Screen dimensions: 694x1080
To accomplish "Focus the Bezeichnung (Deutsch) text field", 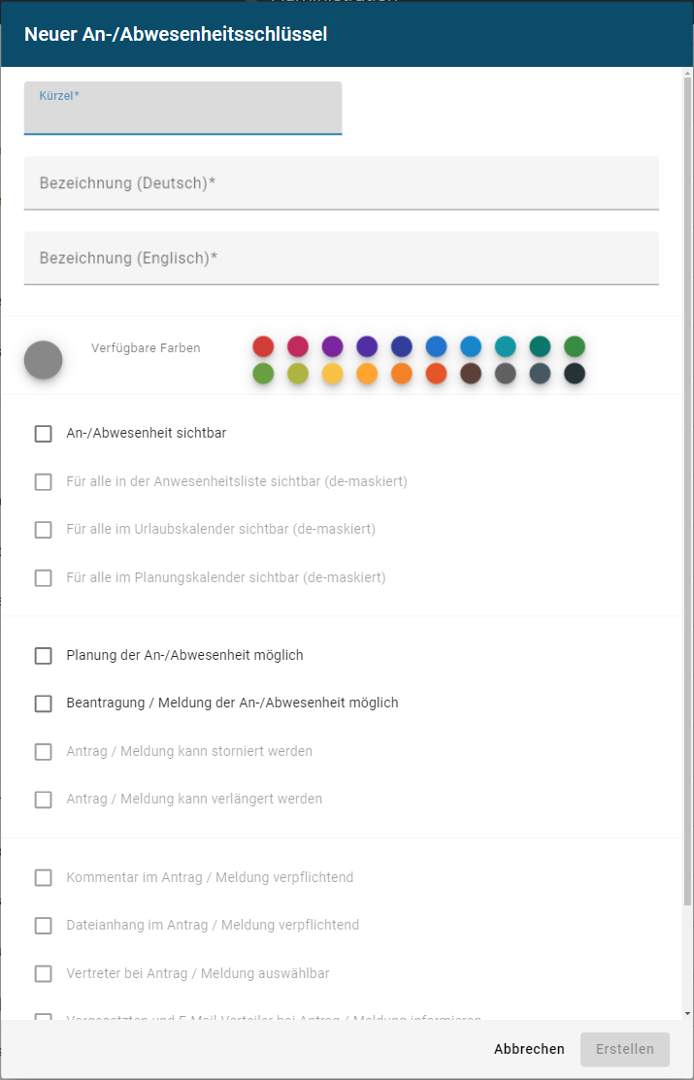I will [341, 183].
